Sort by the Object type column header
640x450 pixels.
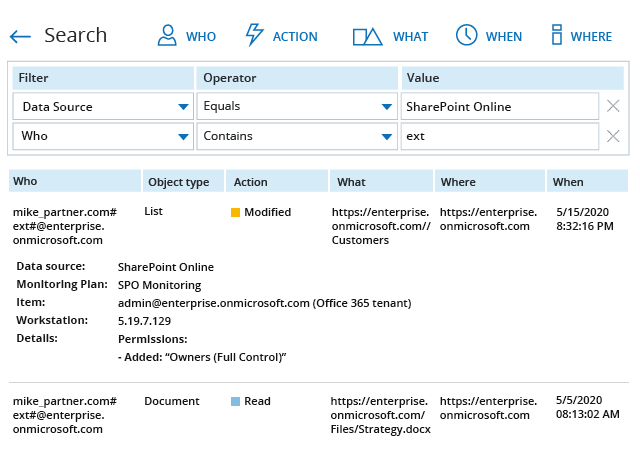coord(183,181)
